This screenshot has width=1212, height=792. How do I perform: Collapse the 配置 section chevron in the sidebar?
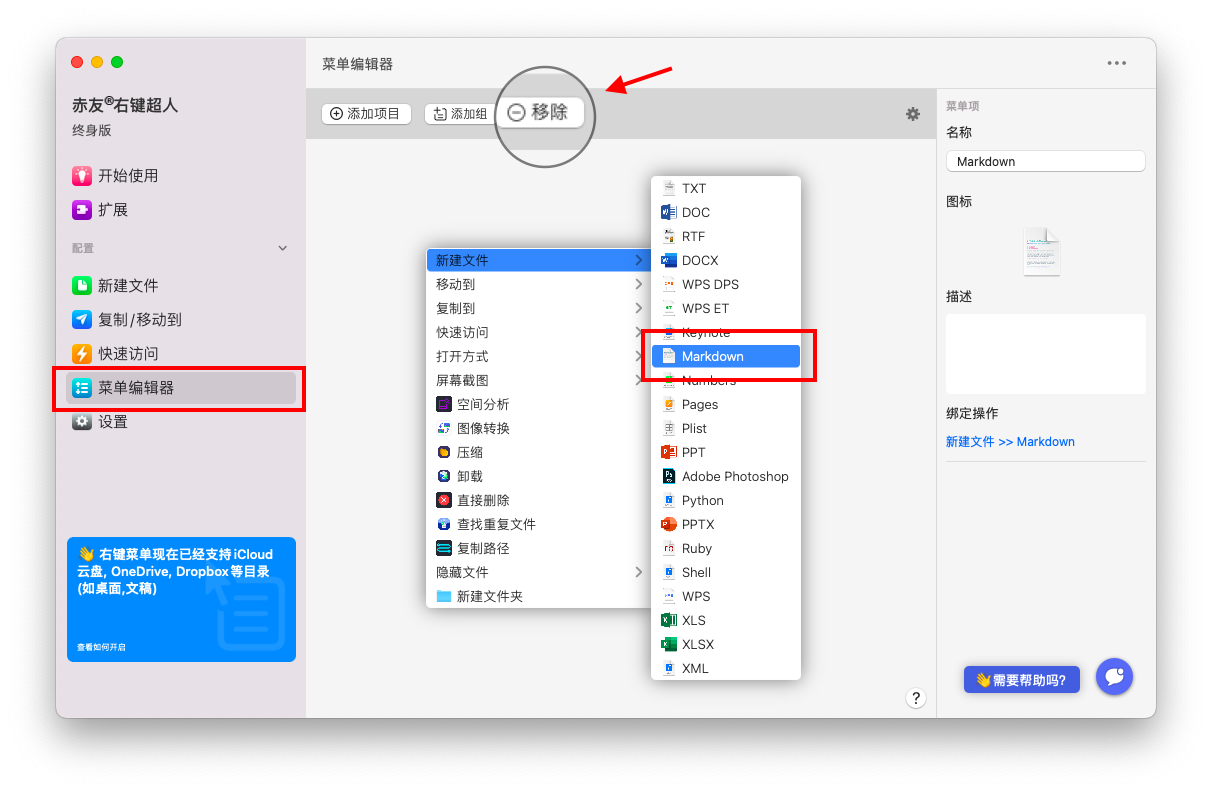tap(282, 248)
